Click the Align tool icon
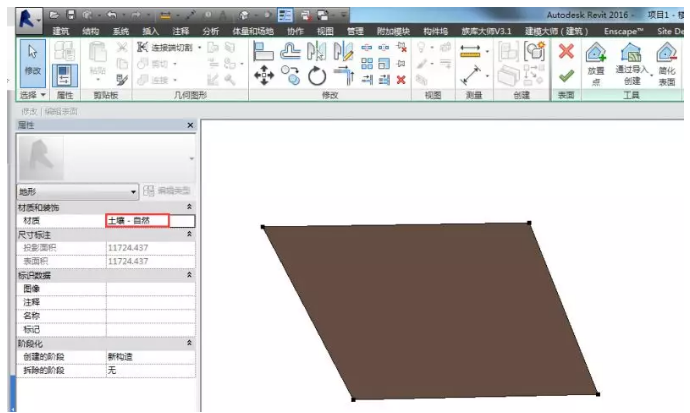The height and width of the screenshot is (413, 690). [x=264, y=52]
